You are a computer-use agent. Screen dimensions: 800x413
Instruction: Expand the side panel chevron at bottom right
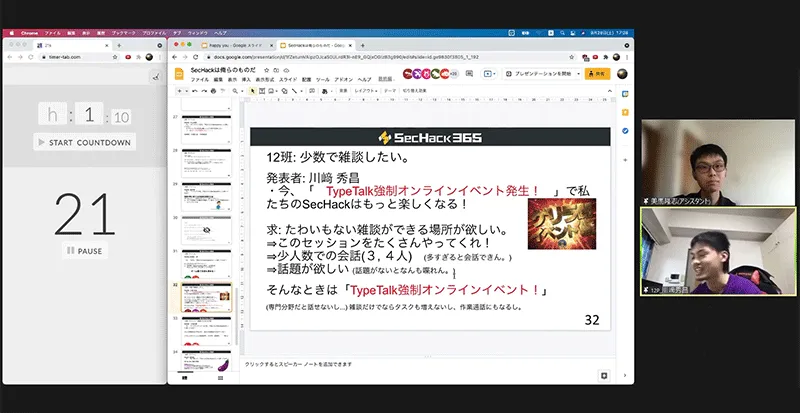click(x=625, y=376)
